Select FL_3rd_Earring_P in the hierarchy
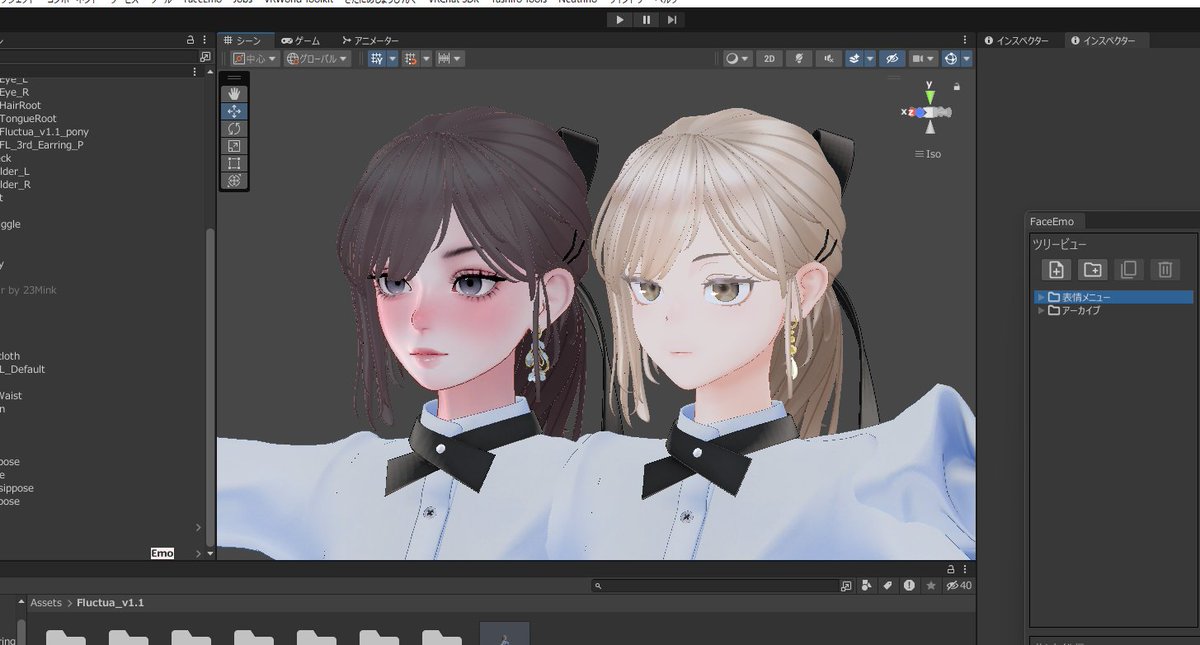Image resolution: width=1200 pixels, height=645 pixels. pos(41,145)
